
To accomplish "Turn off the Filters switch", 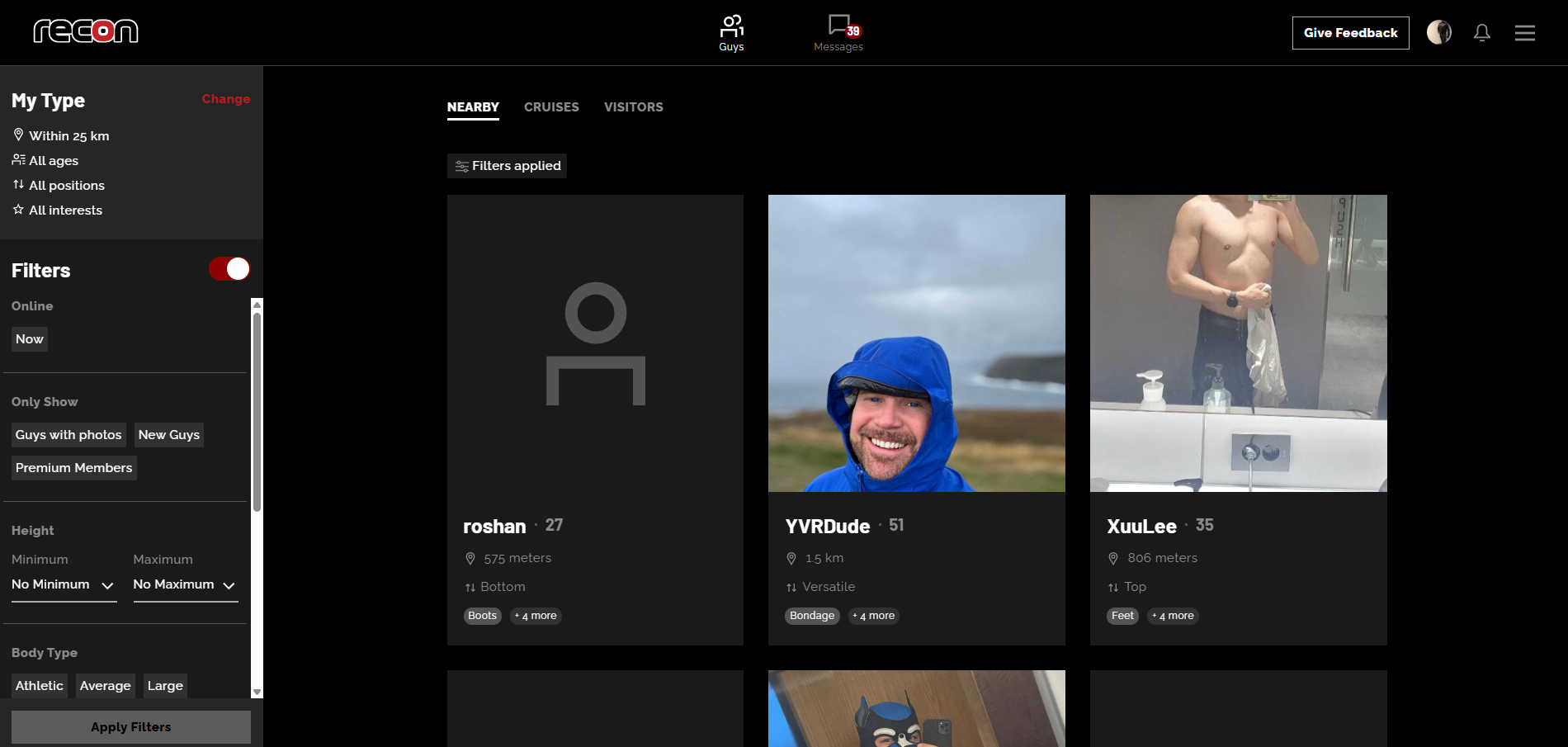I will tap(229, 269).
